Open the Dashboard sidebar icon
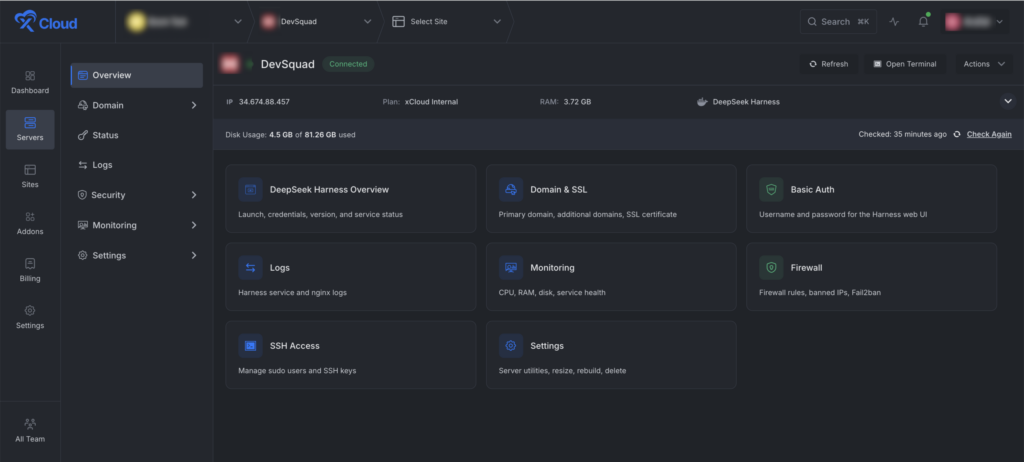The height and width of the screenshot is (462, 1024). 30,82
